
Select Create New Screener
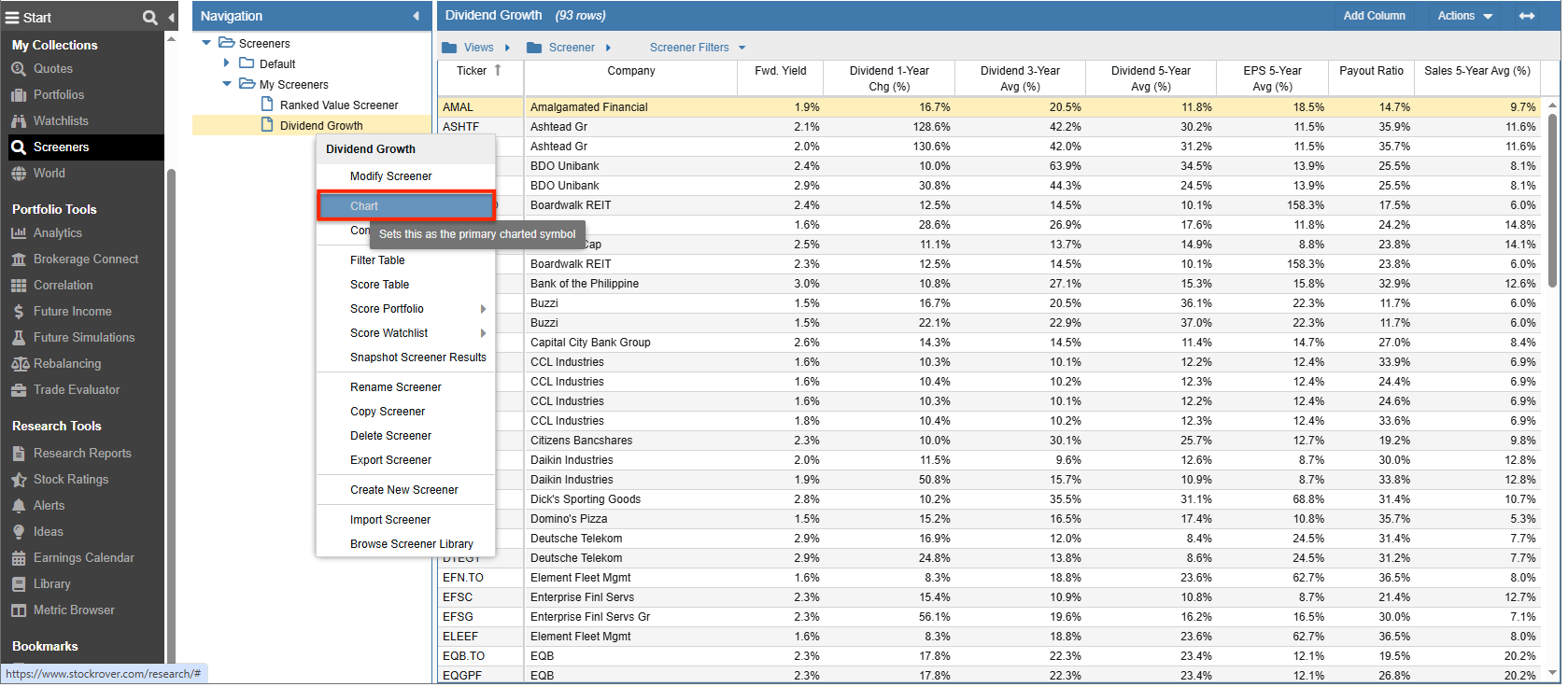405,490
